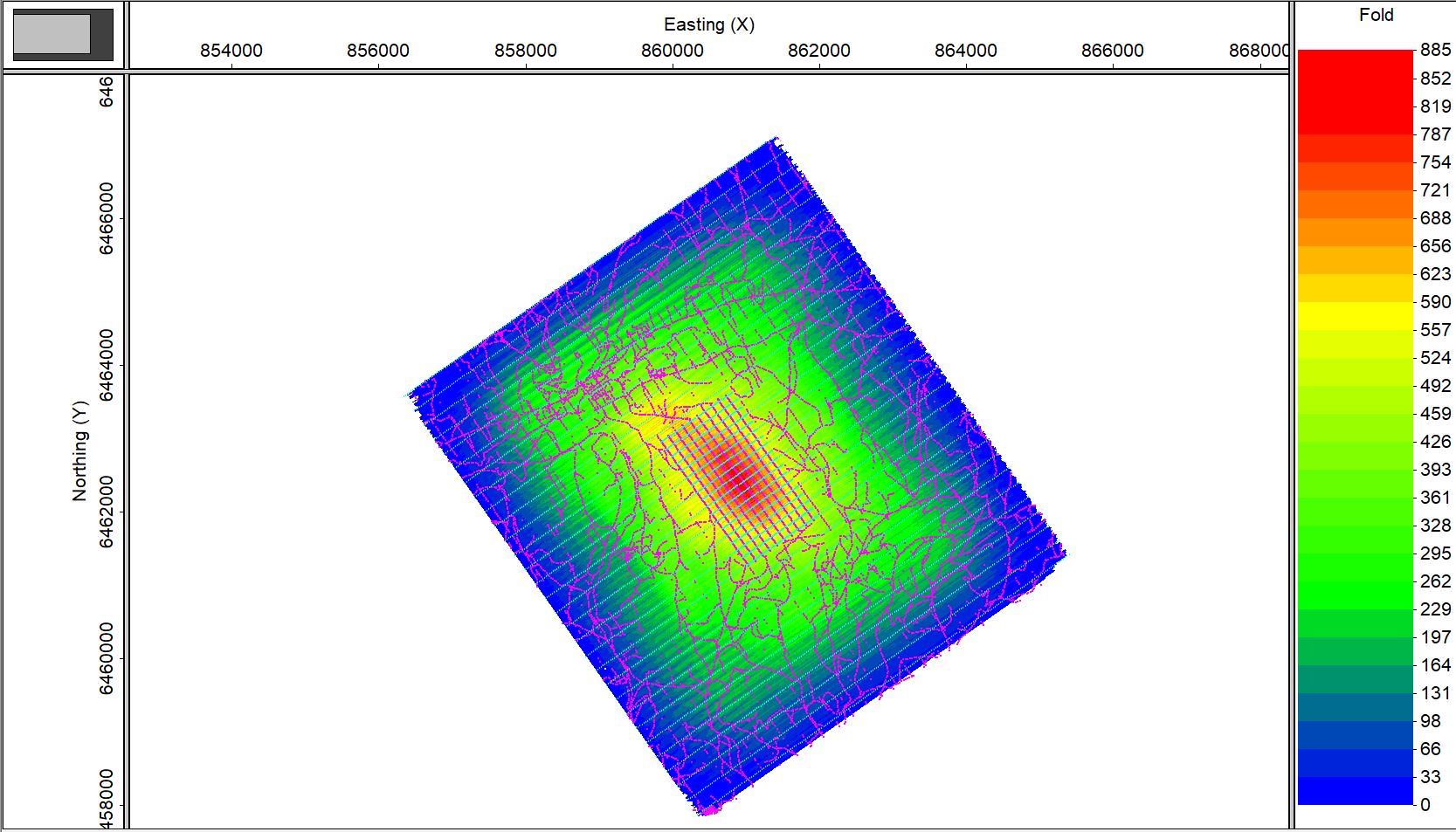Click the vertical splitter beside the color bar
1456x832 pixels.
click(1291, 416)
